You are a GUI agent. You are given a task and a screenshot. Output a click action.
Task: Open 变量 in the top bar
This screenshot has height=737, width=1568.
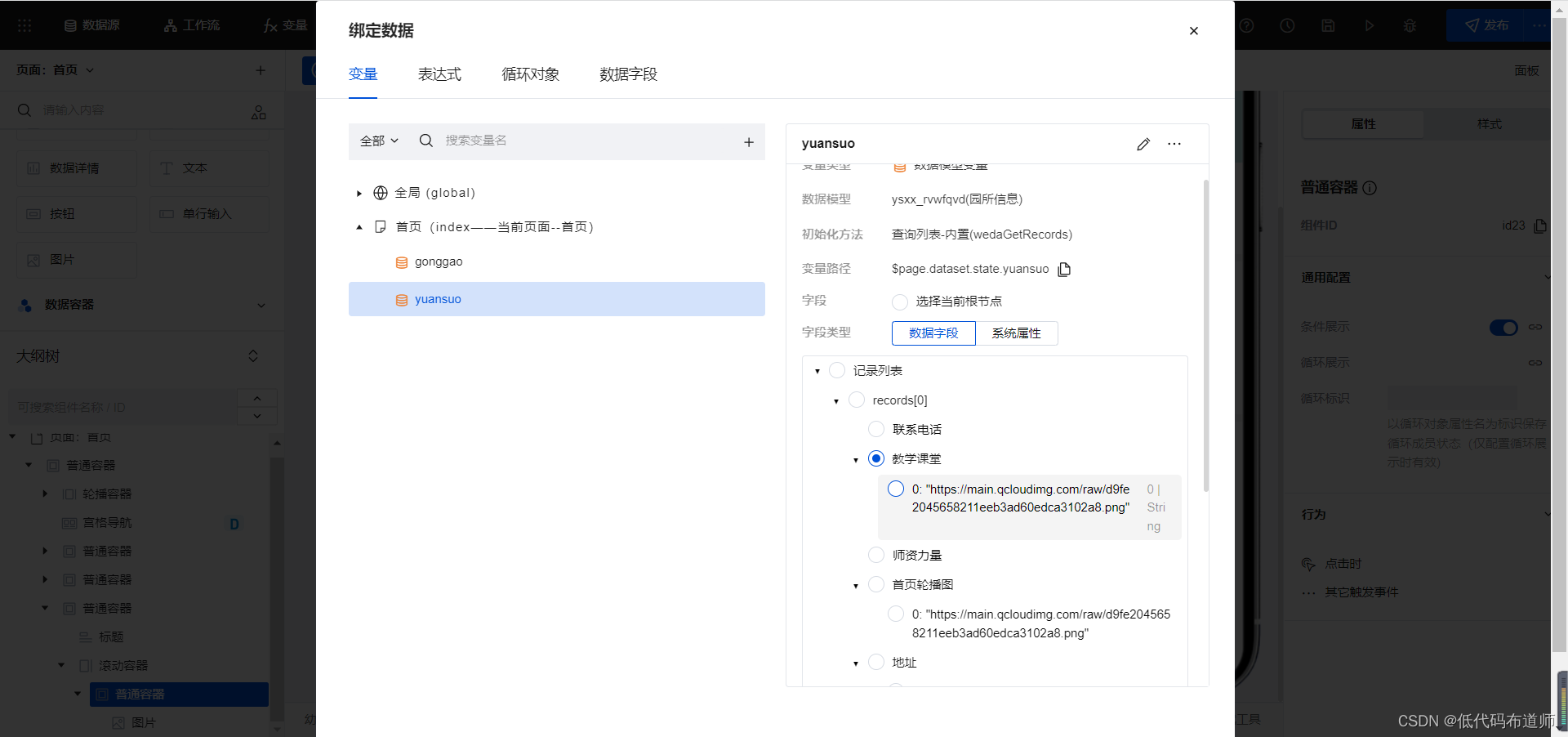[285, 25]
